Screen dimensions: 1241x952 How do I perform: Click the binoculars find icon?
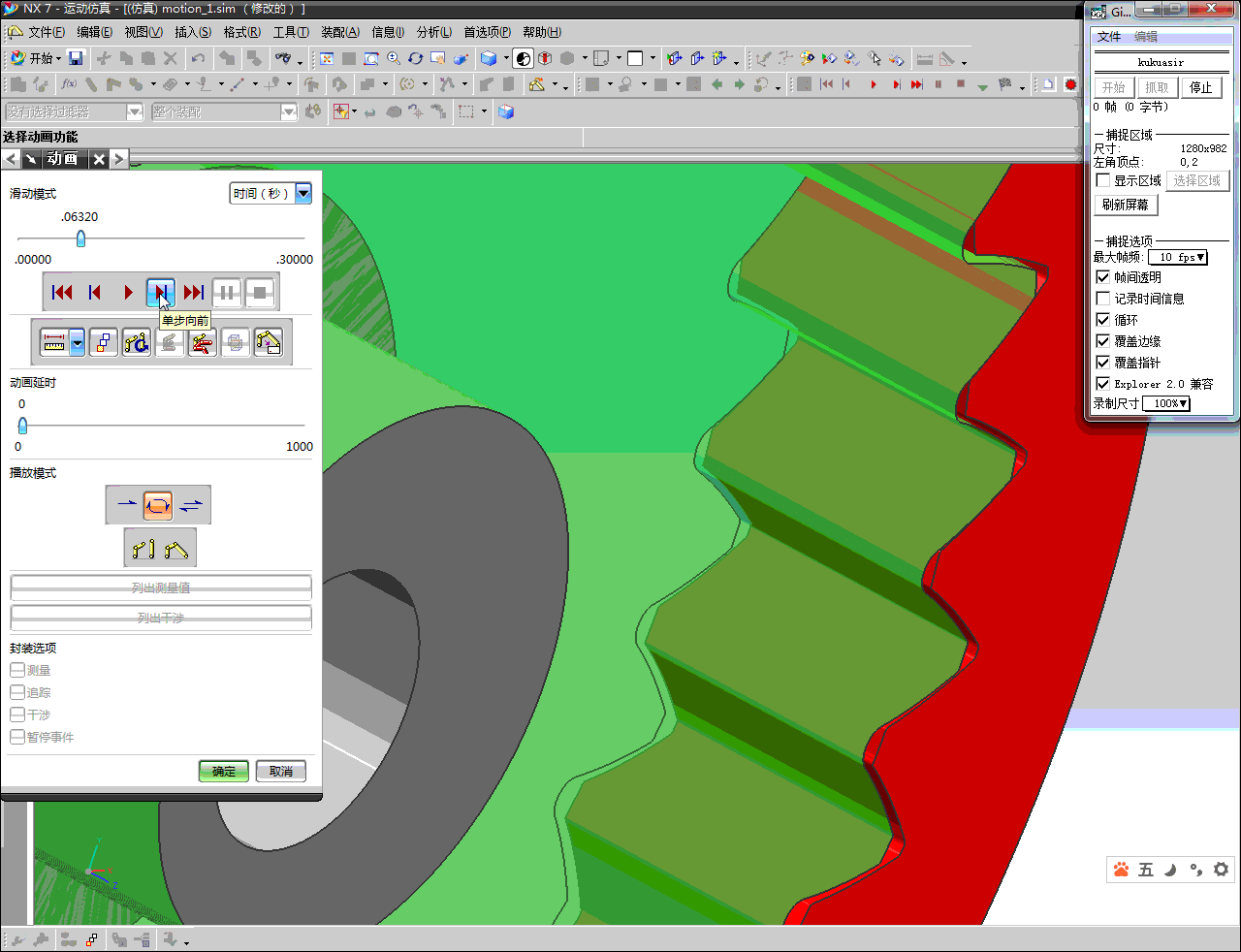point(283,58)
